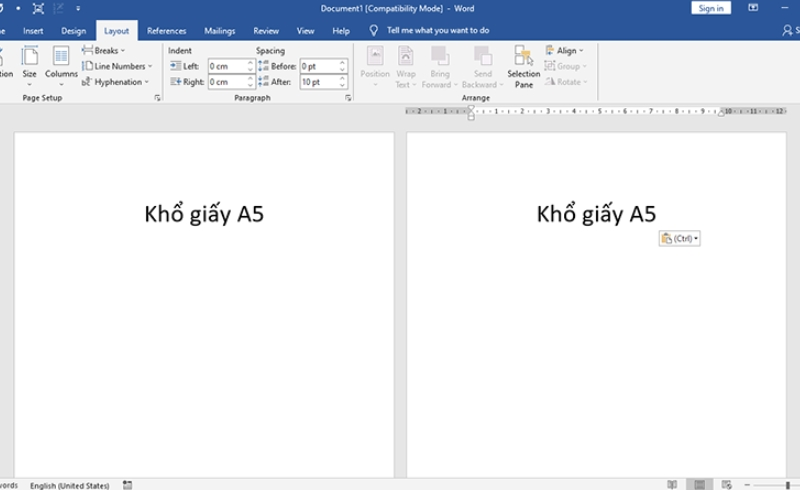Image resolution: width=800 pixels, height=490 pixels.
Task: Switch to Web Layout view icon
Action: (x=728, y=485)
